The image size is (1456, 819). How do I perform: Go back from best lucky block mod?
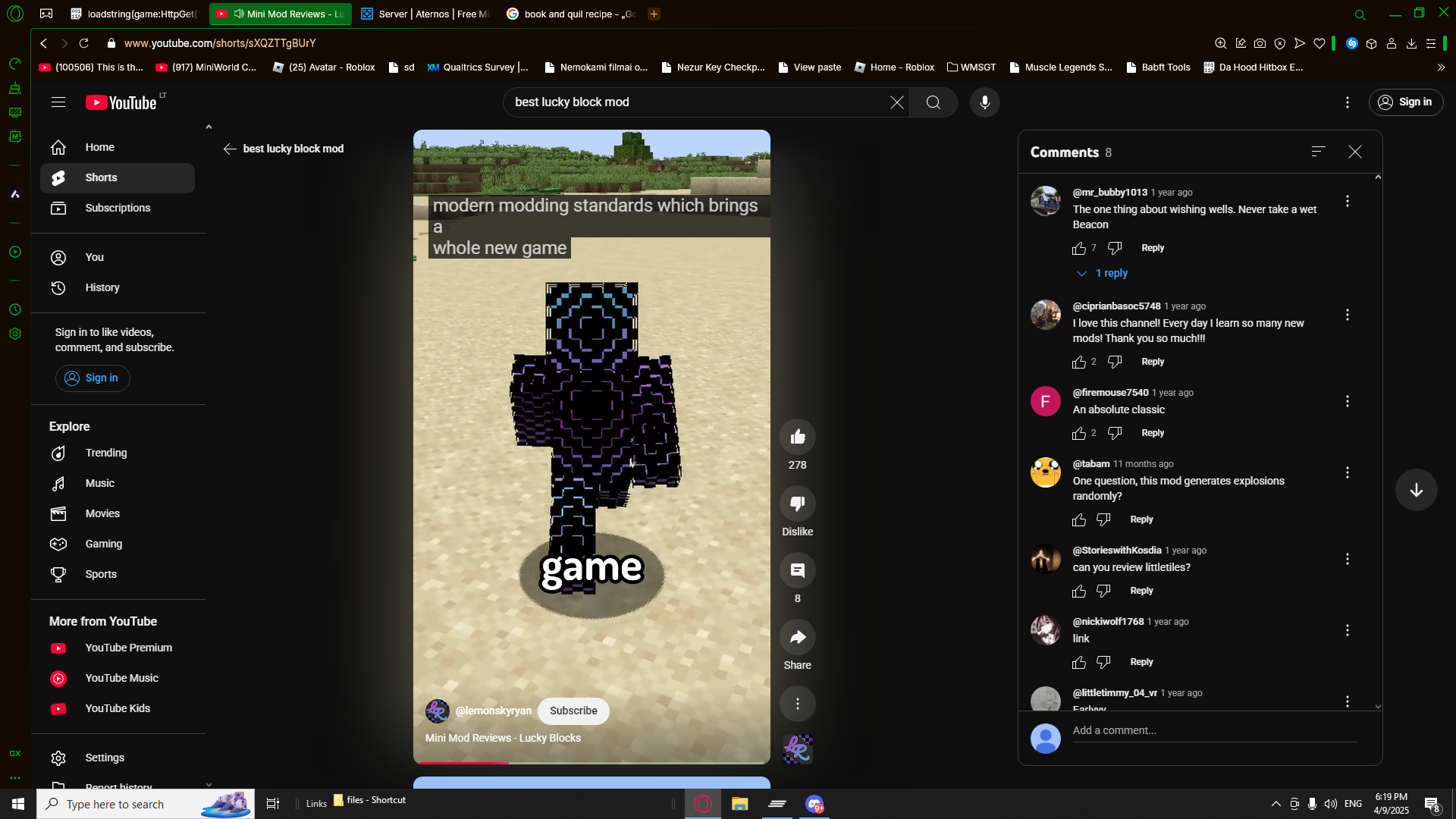[230, 149]
